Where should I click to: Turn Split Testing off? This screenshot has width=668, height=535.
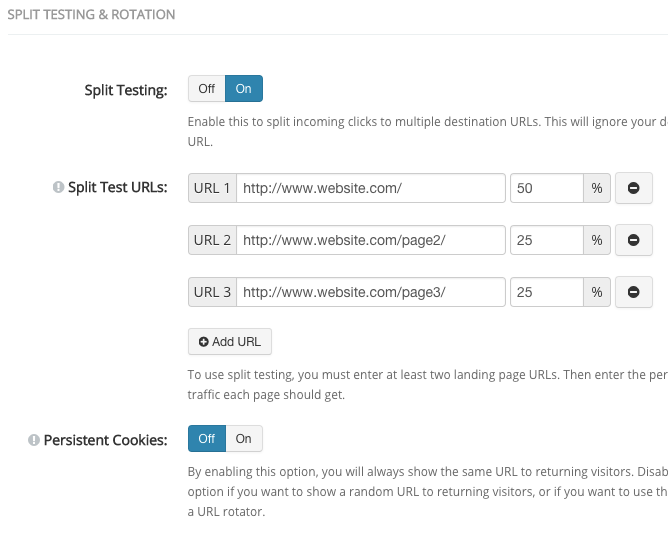(x=206, y=89)
